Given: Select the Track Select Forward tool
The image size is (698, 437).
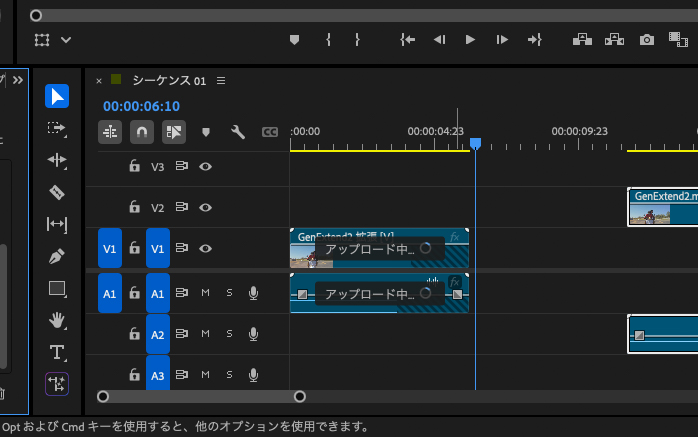Looking at the screenshot, I should 57,129.
